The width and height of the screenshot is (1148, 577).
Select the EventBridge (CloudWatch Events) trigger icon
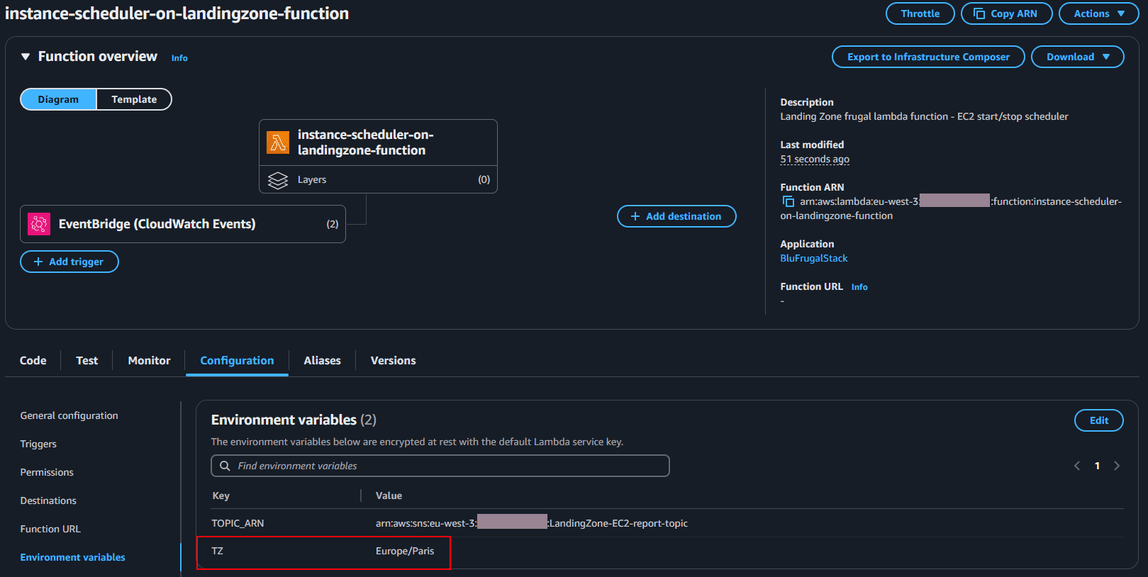(x=38, y=224)
